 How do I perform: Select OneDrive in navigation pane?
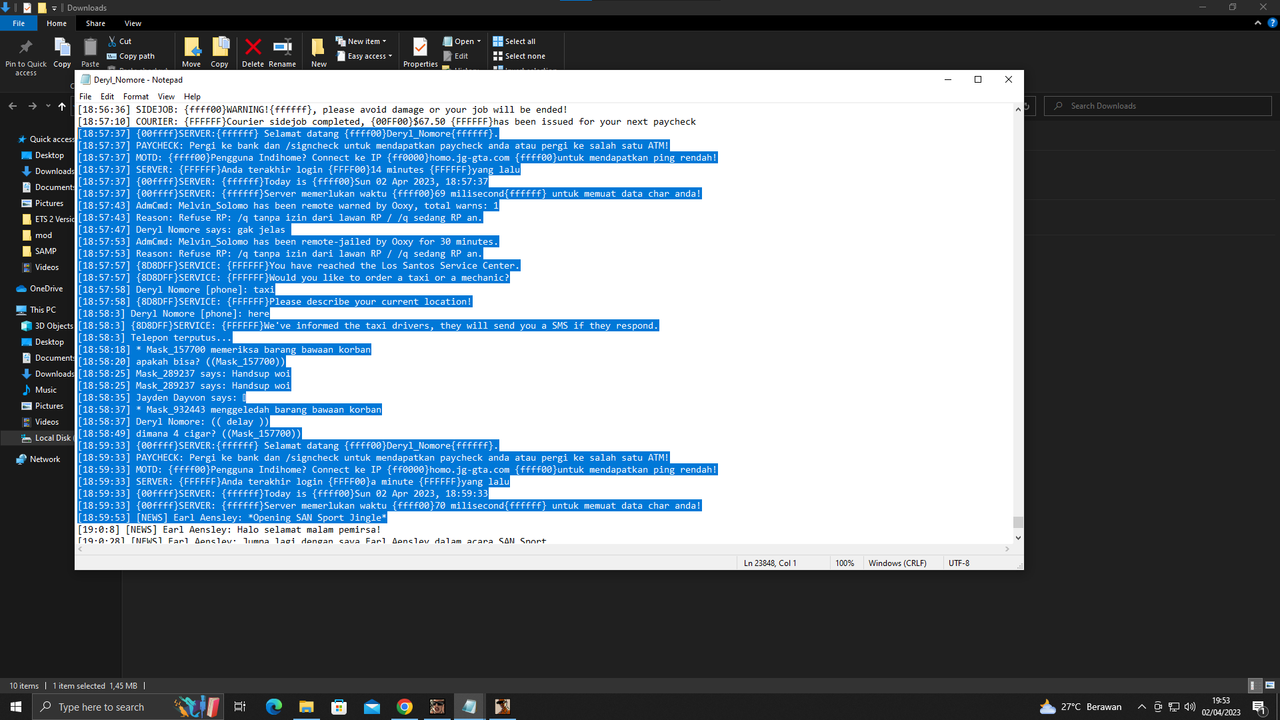point(39,289)
